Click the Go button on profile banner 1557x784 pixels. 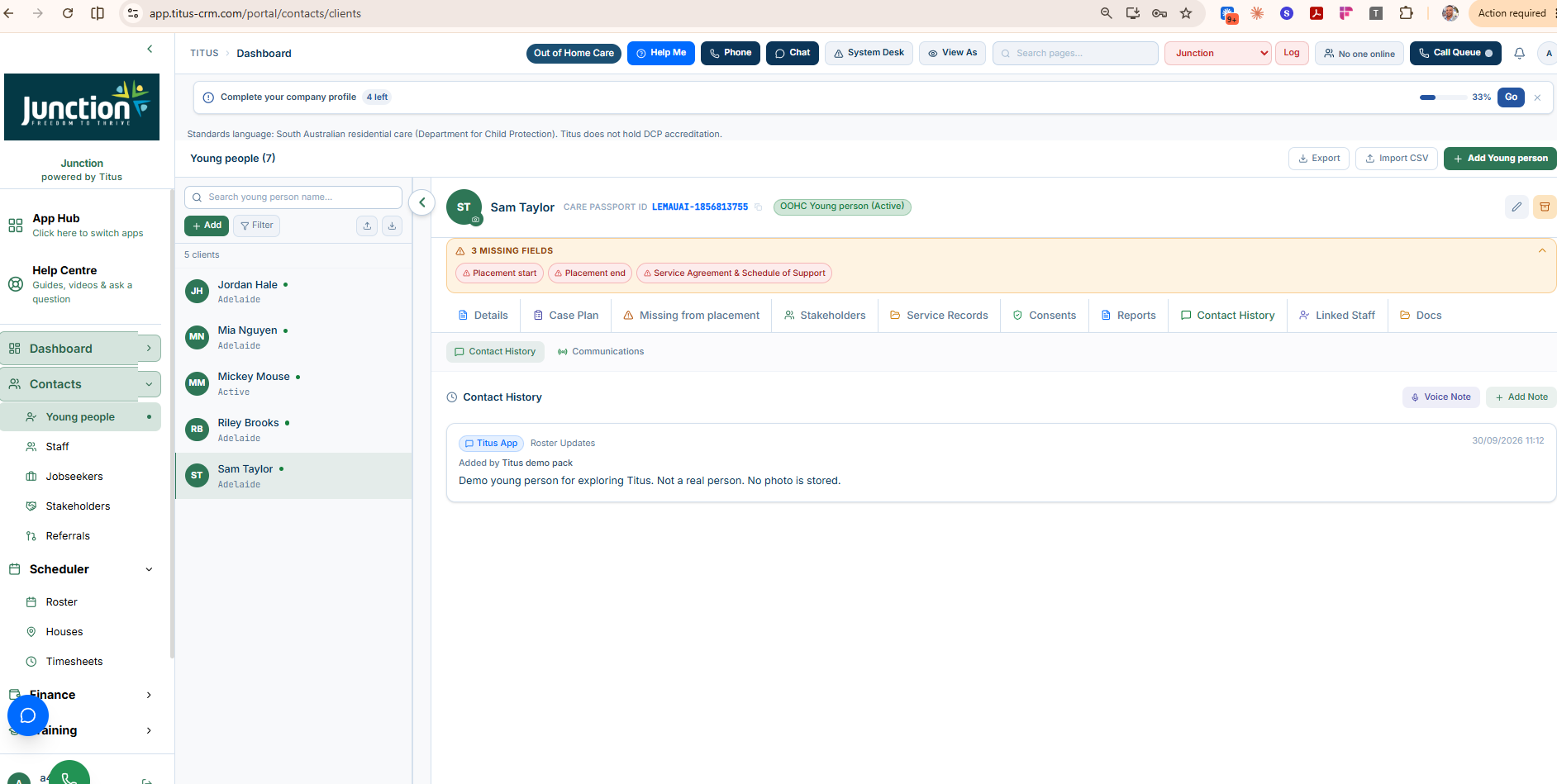(1511, 97)
